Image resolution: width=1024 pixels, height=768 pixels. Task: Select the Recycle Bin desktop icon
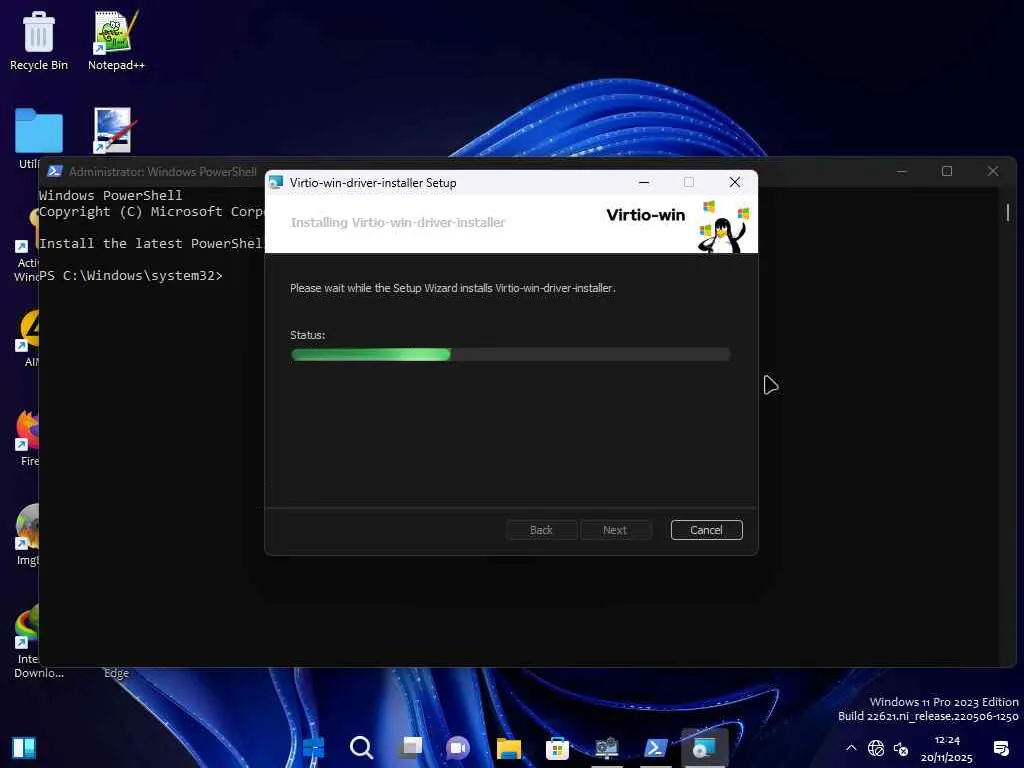point(39,40)
